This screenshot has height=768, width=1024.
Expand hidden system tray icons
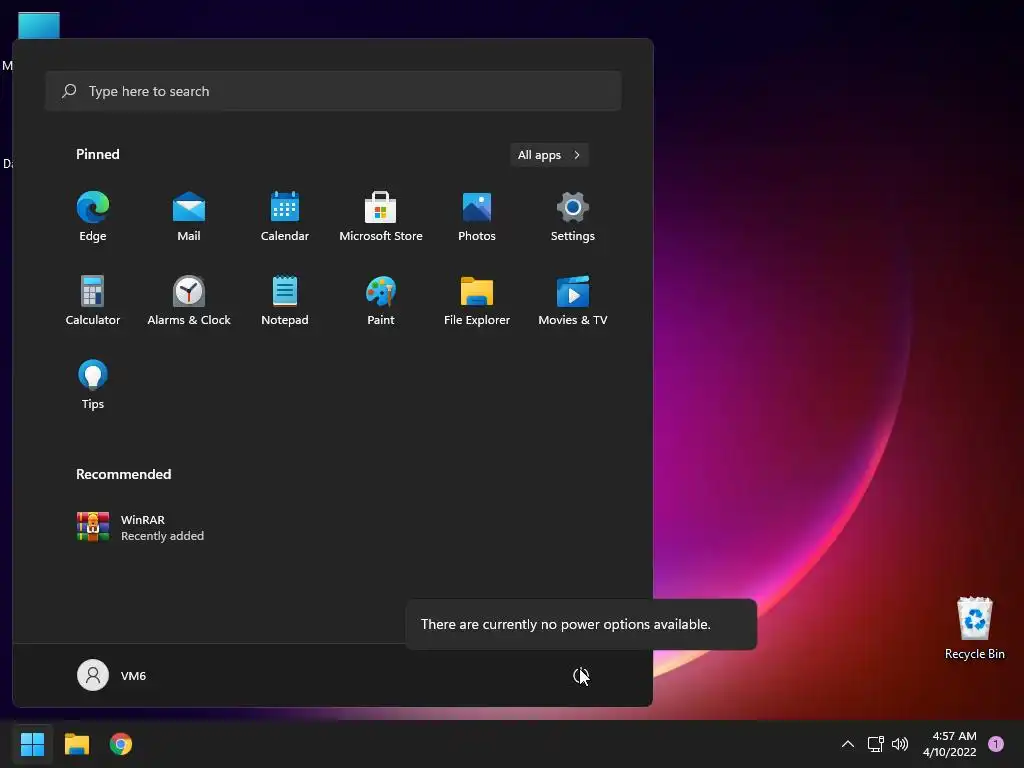(848, 744)
